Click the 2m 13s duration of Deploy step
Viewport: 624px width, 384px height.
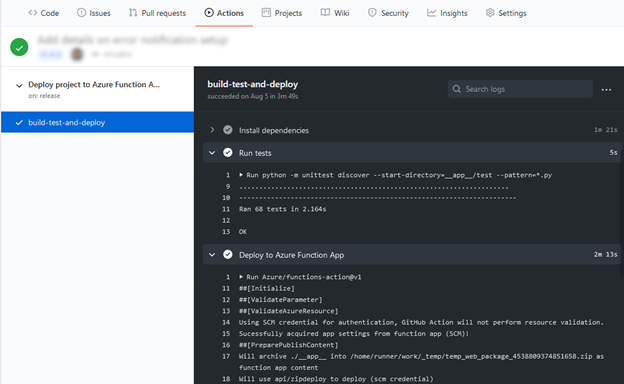point(605,255)
